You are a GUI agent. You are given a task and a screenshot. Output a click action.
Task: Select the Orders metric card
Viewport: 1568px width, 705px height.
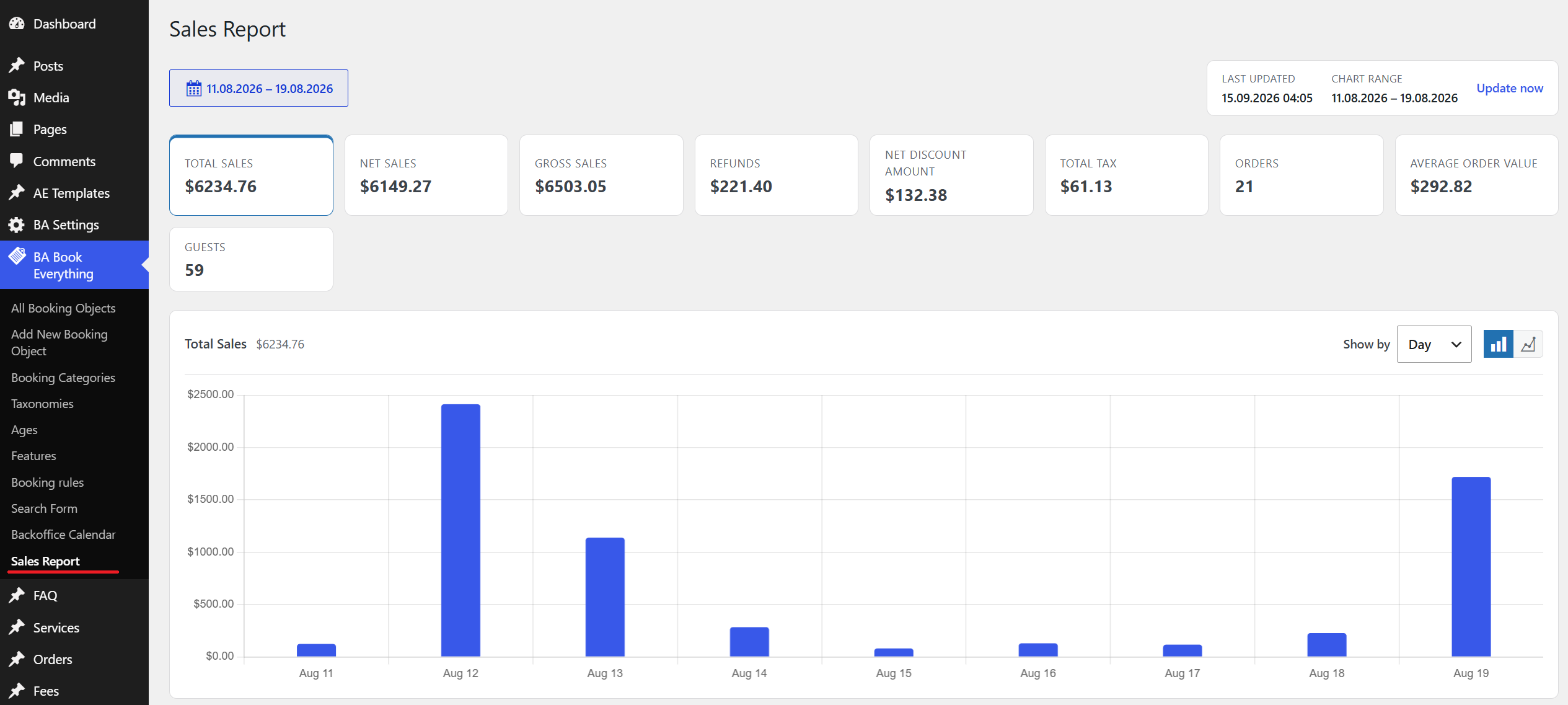(1302, 175)
